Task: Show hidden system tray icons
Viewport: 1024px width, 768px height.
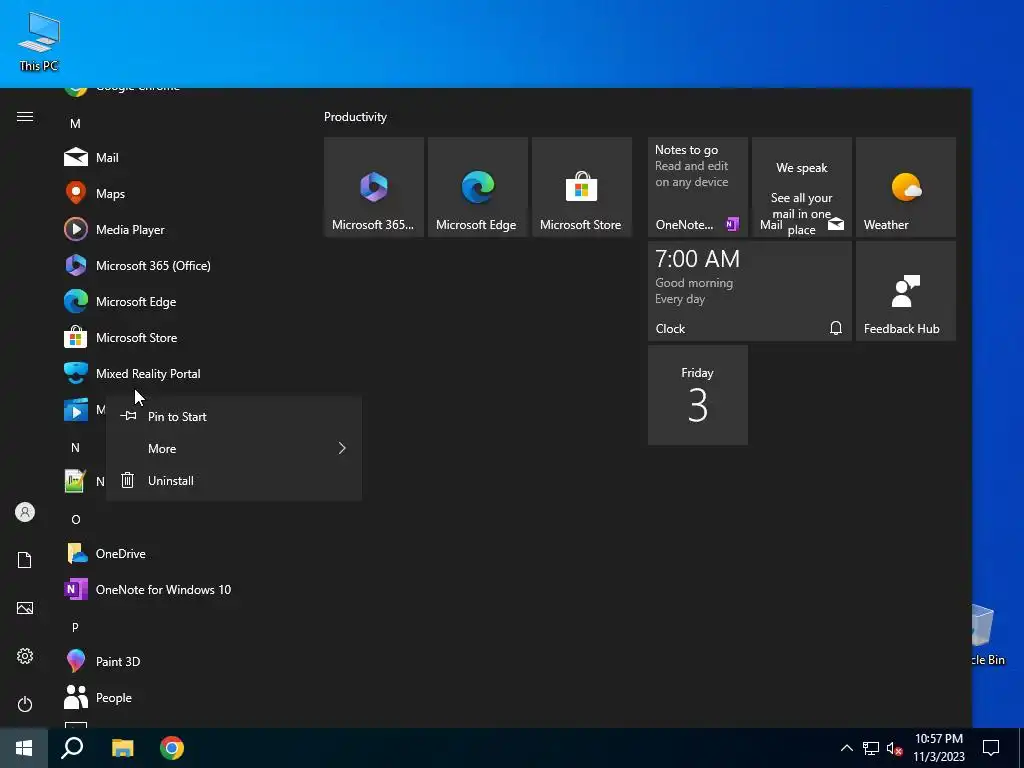Action: click(x=846, y=748)
